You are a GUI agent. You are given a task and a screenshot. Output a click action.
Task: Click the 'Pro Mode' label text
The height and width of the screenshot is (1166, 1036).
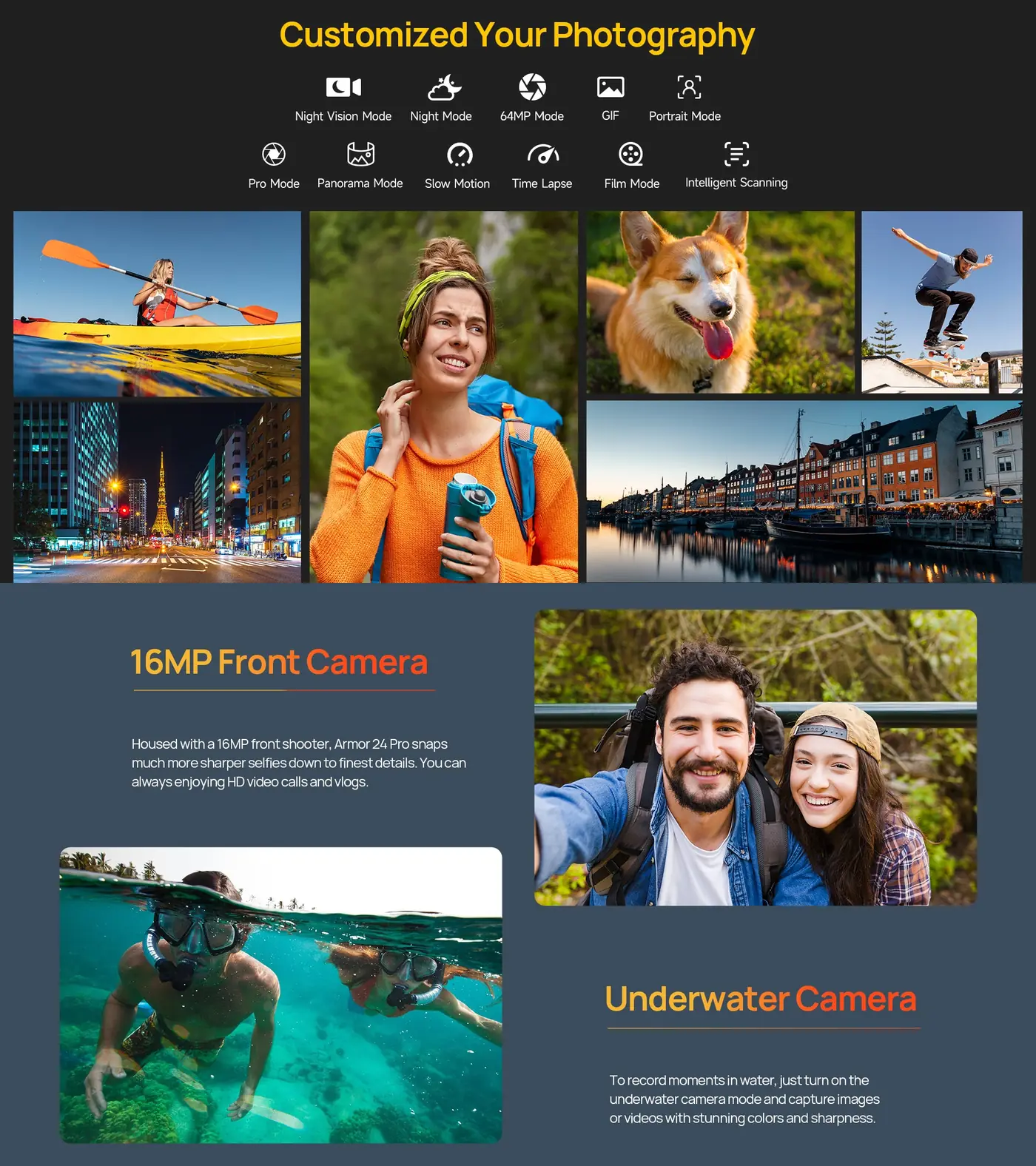pos(274,183)
